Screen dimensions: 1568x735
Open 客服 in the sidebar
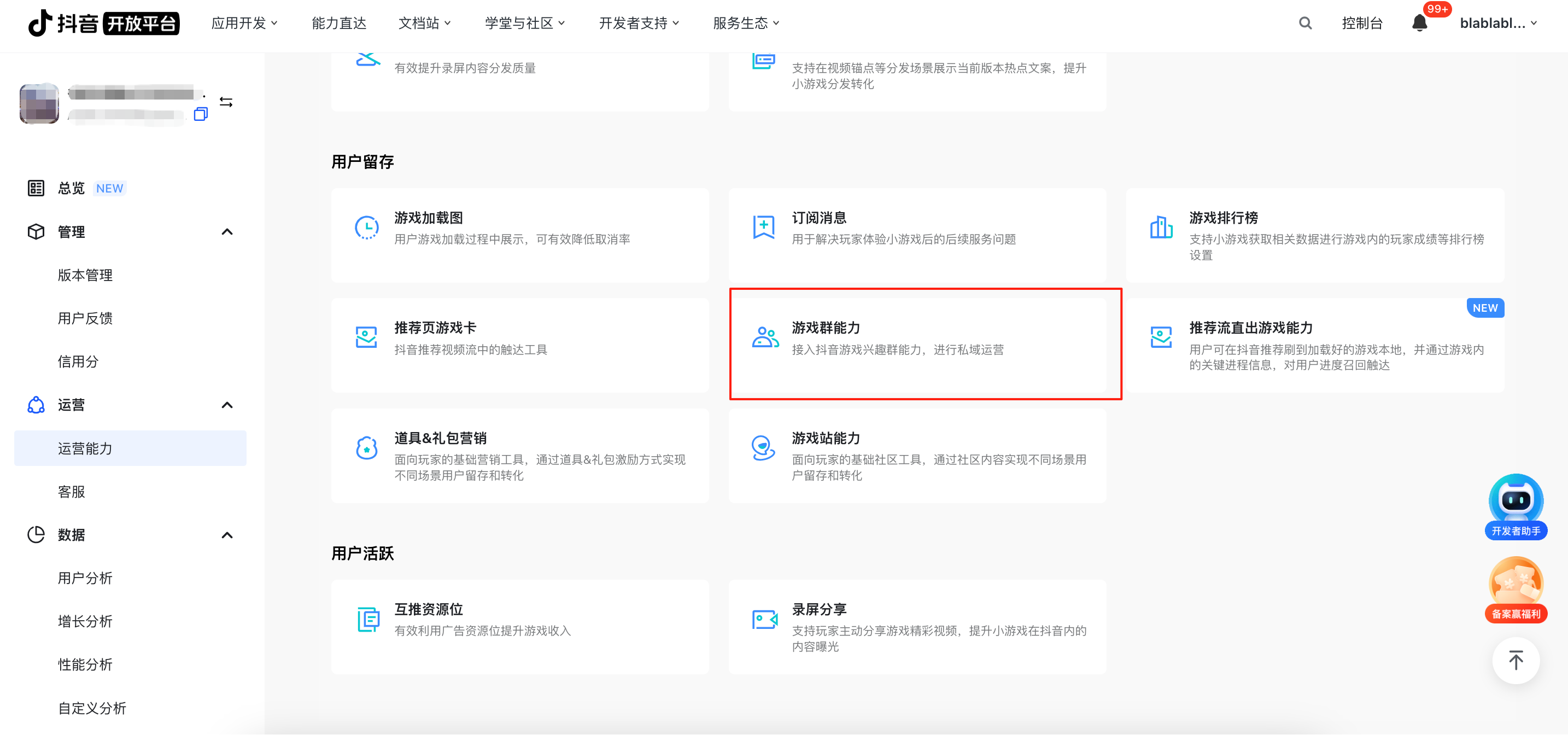coord(71,492)
